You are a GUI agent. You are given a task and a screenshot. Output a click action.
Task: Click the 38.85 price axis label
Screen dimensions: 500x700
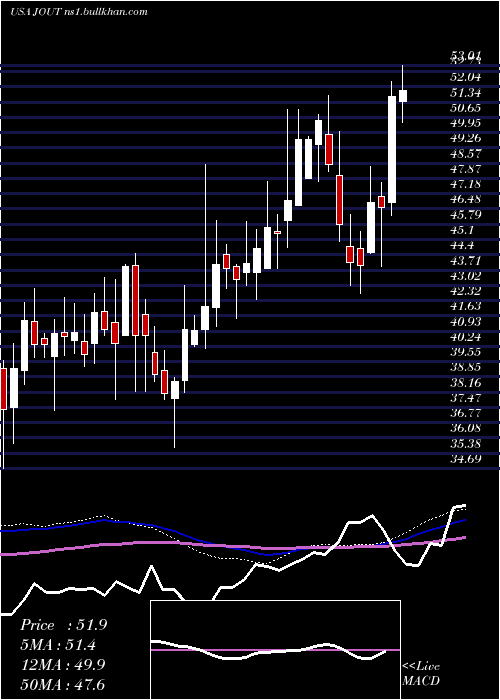[x=466, y=367]
